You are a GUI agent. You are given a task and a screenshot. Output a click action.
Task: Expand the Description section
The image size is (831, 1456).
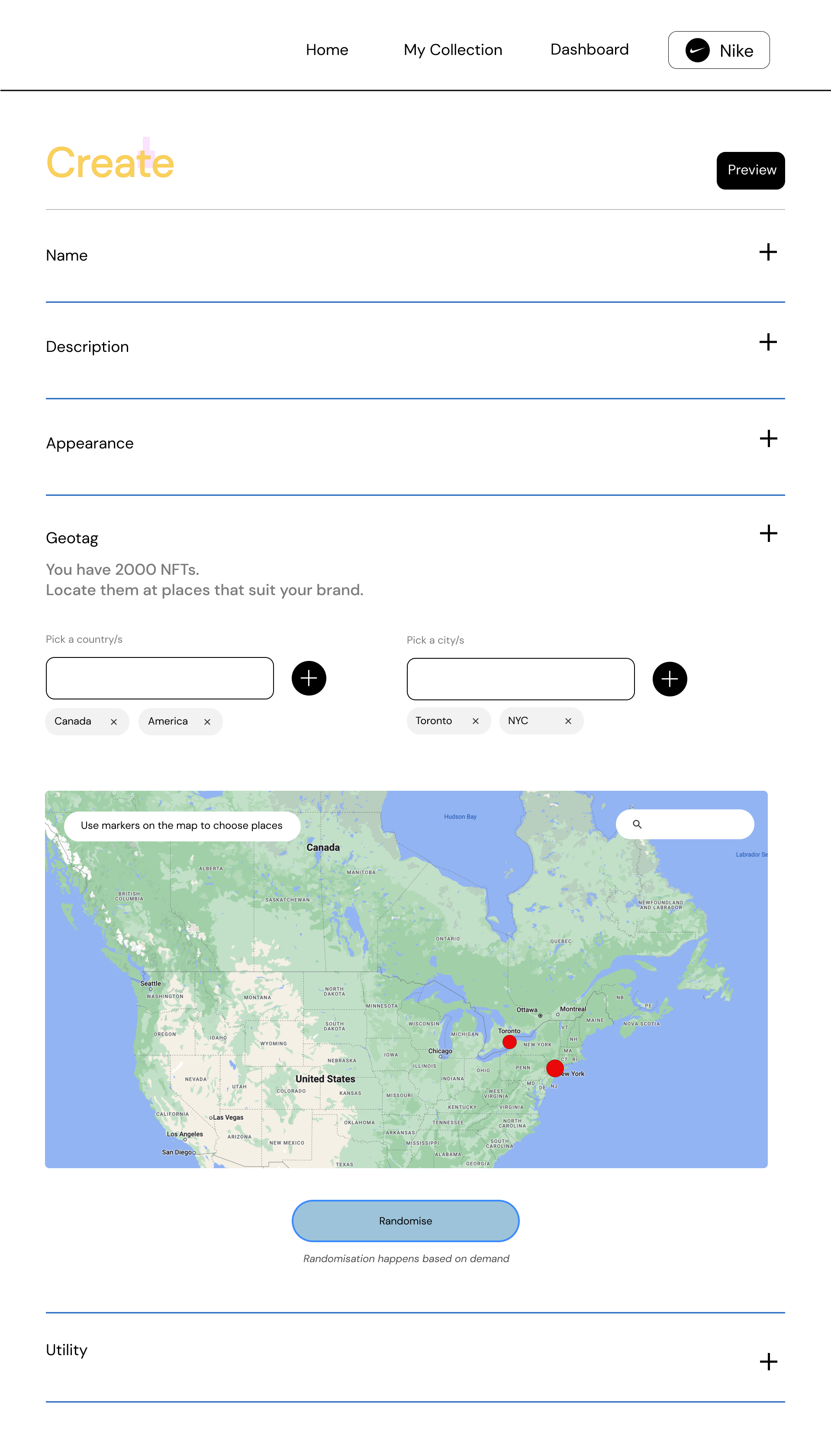tap(768, 342)
